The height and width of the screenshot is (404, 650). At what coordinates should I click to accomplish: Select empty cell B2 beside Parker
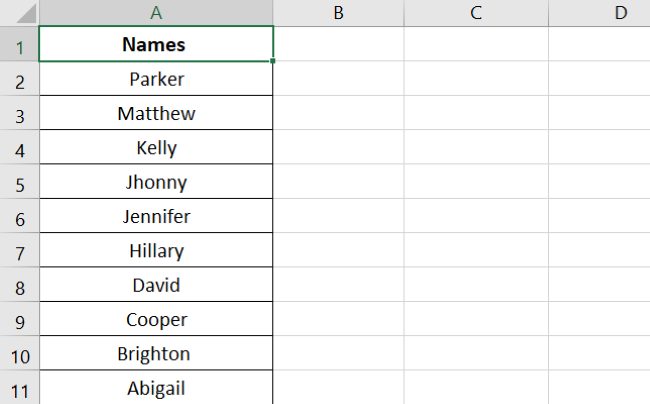coord(338,79)
